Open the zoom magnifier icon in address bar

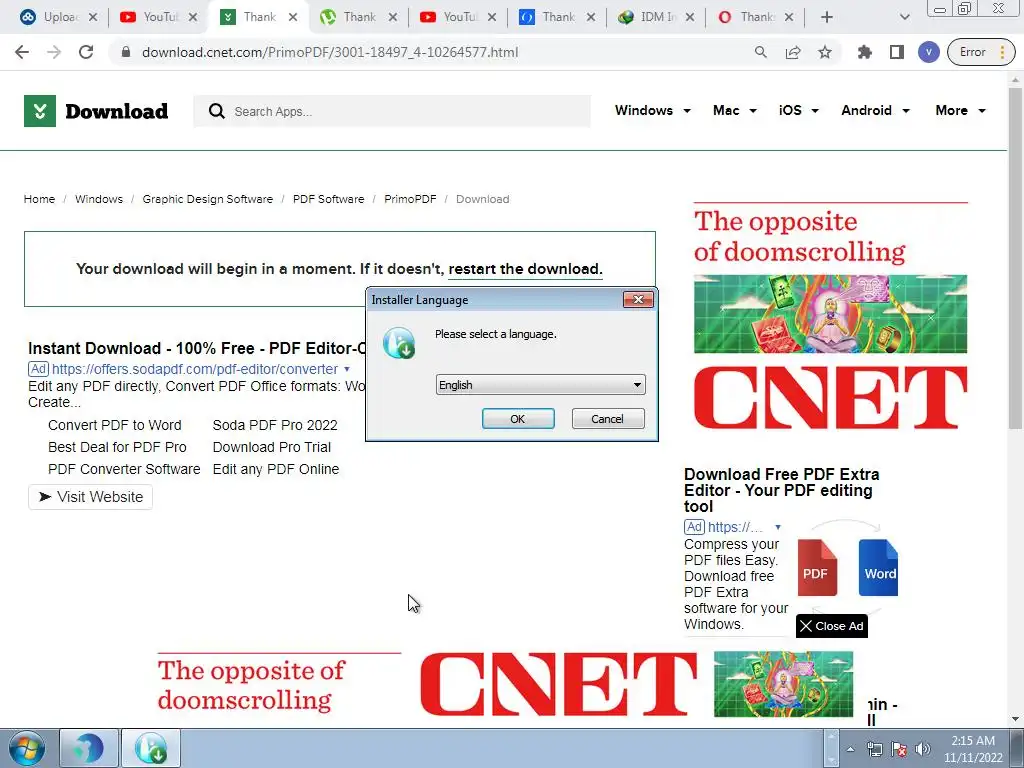tap(760, 52)
